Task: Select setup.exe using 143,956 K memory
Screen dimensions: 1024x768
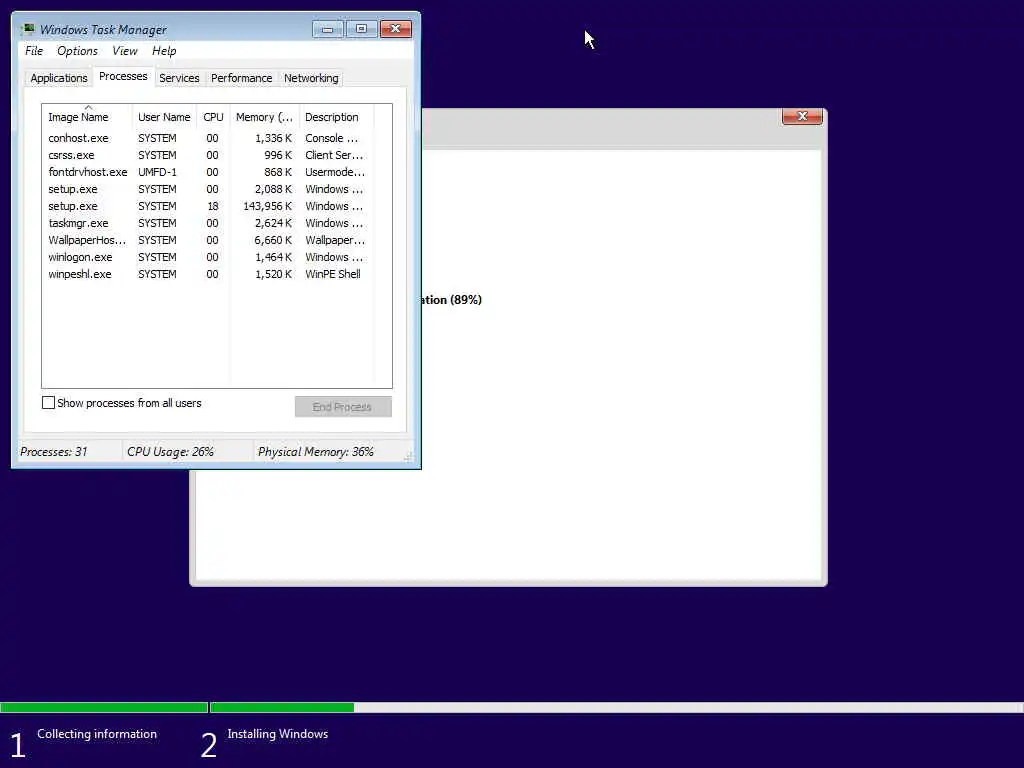Action: pyautogui.click(x=208, y=206)
